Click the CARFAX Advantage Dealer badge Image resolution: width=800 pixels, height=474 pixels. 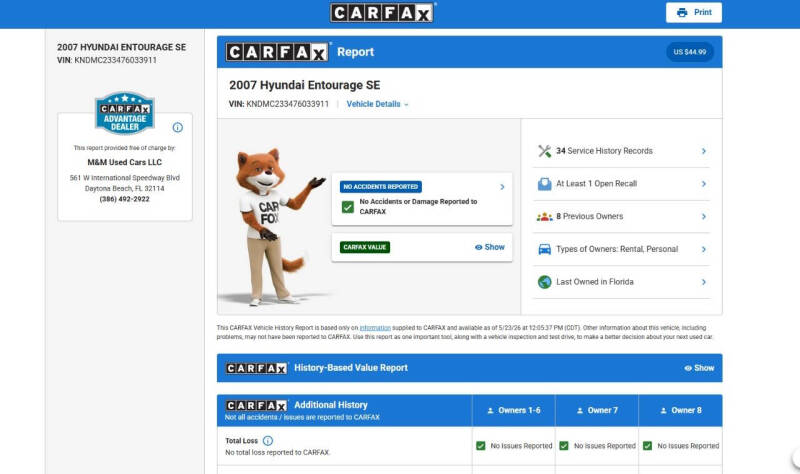125,113
